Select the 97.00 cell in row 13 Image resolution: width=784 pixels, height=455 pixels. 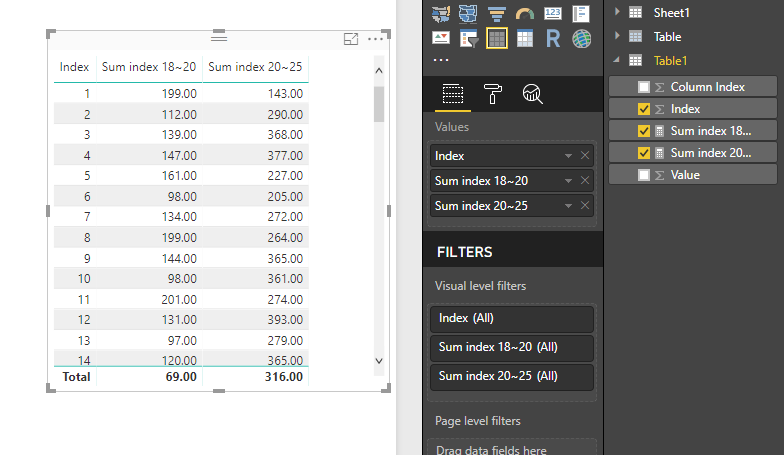pos(182,340)
